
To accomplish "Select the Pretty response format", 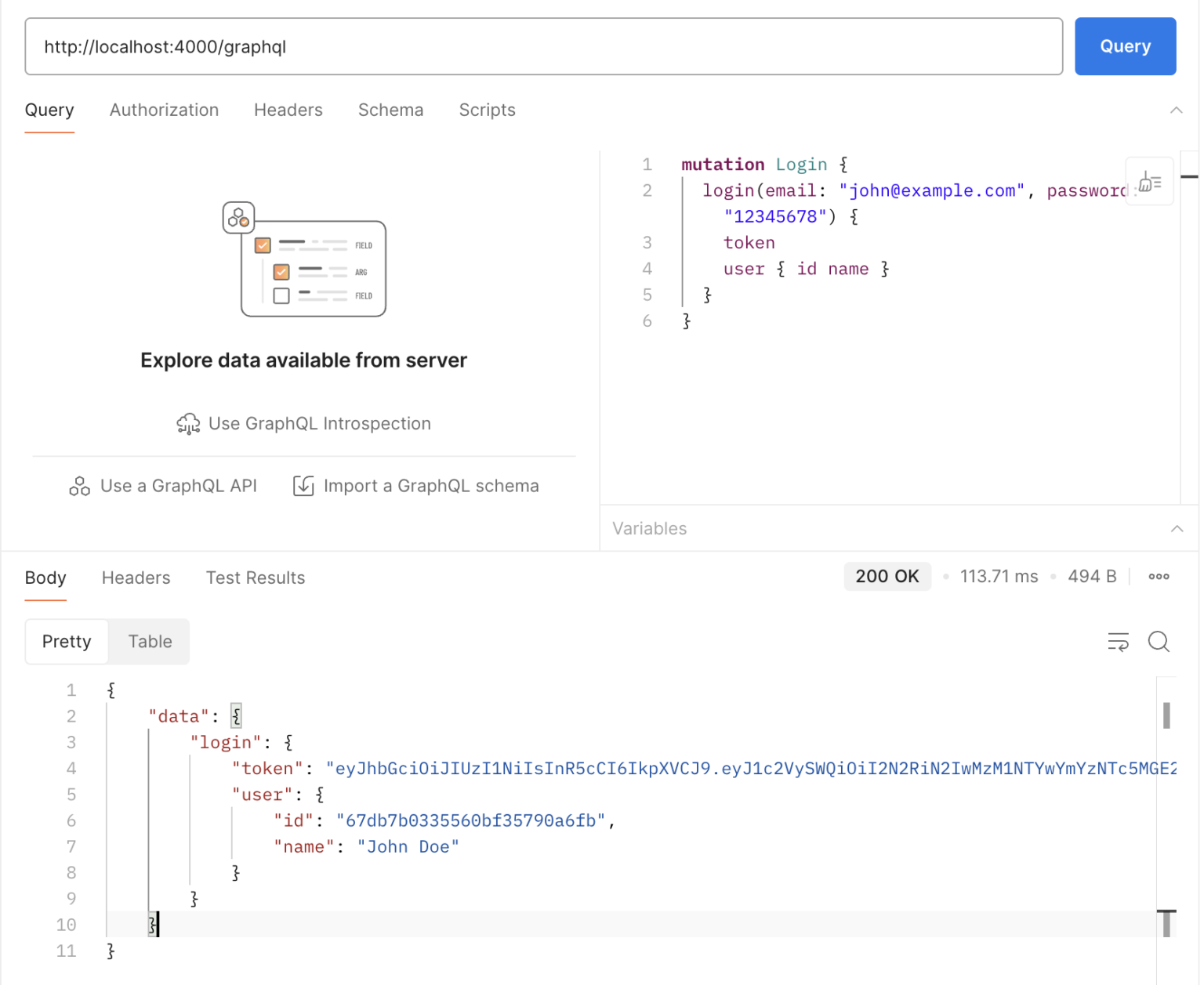I will (x=66, y=641).
